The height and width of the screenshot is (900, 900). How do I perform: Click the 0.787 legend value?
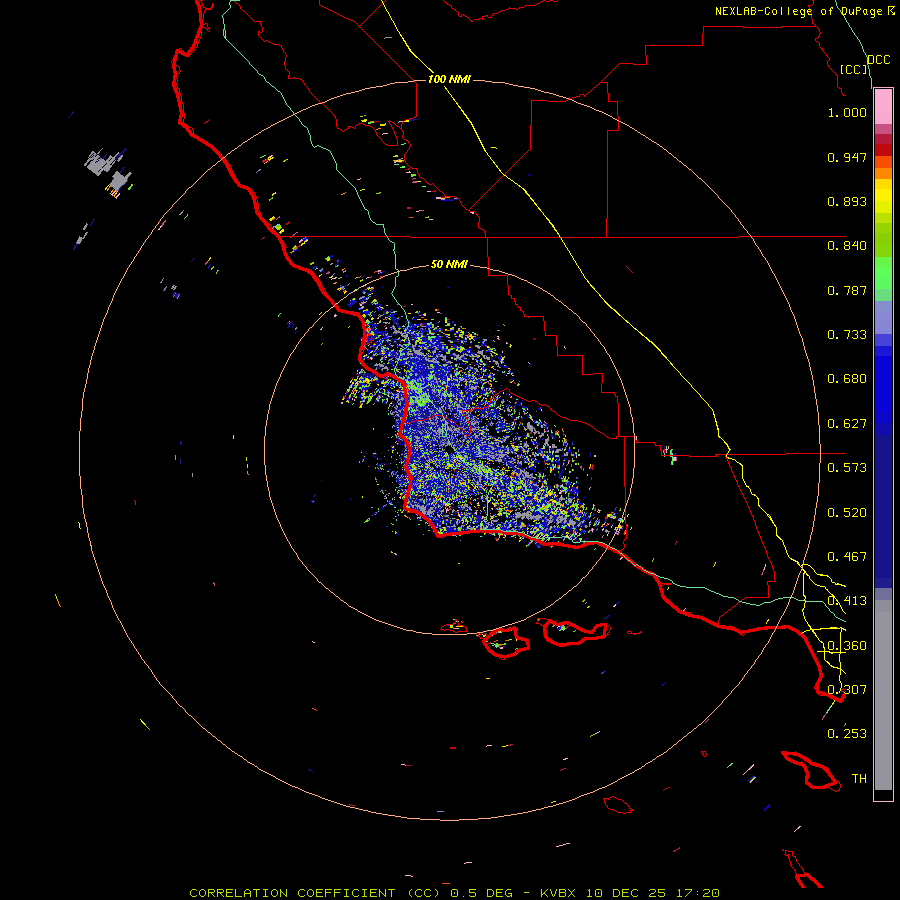847,290
